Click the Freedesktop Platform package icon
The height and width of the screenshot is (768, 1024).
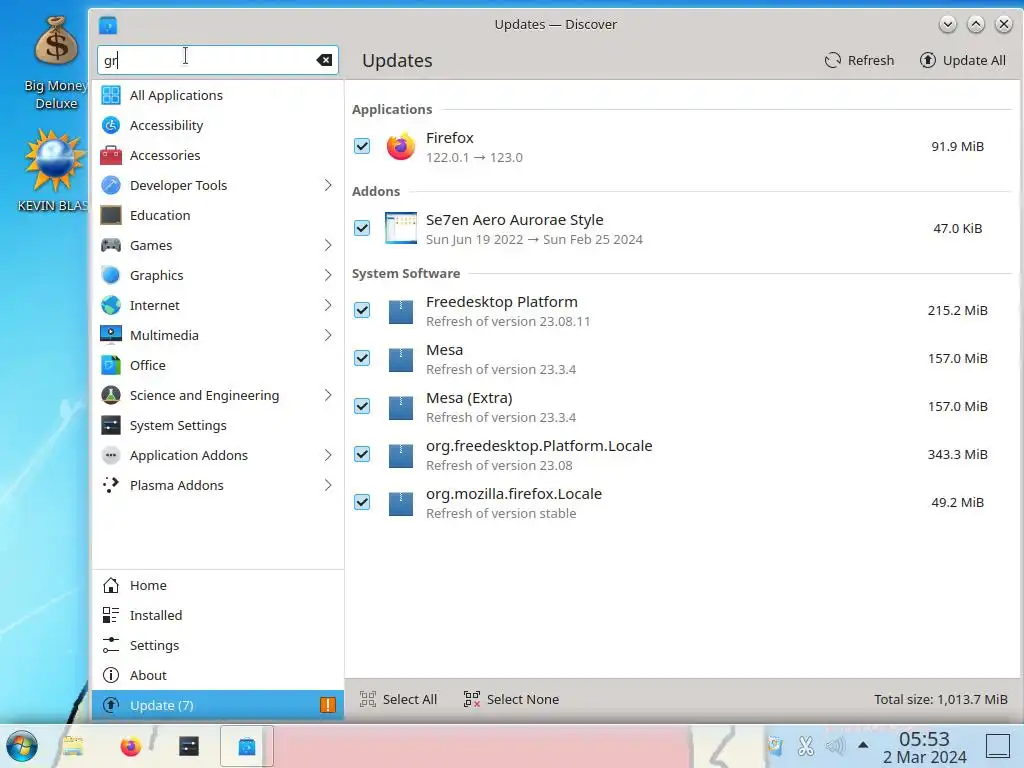[400, 311]
